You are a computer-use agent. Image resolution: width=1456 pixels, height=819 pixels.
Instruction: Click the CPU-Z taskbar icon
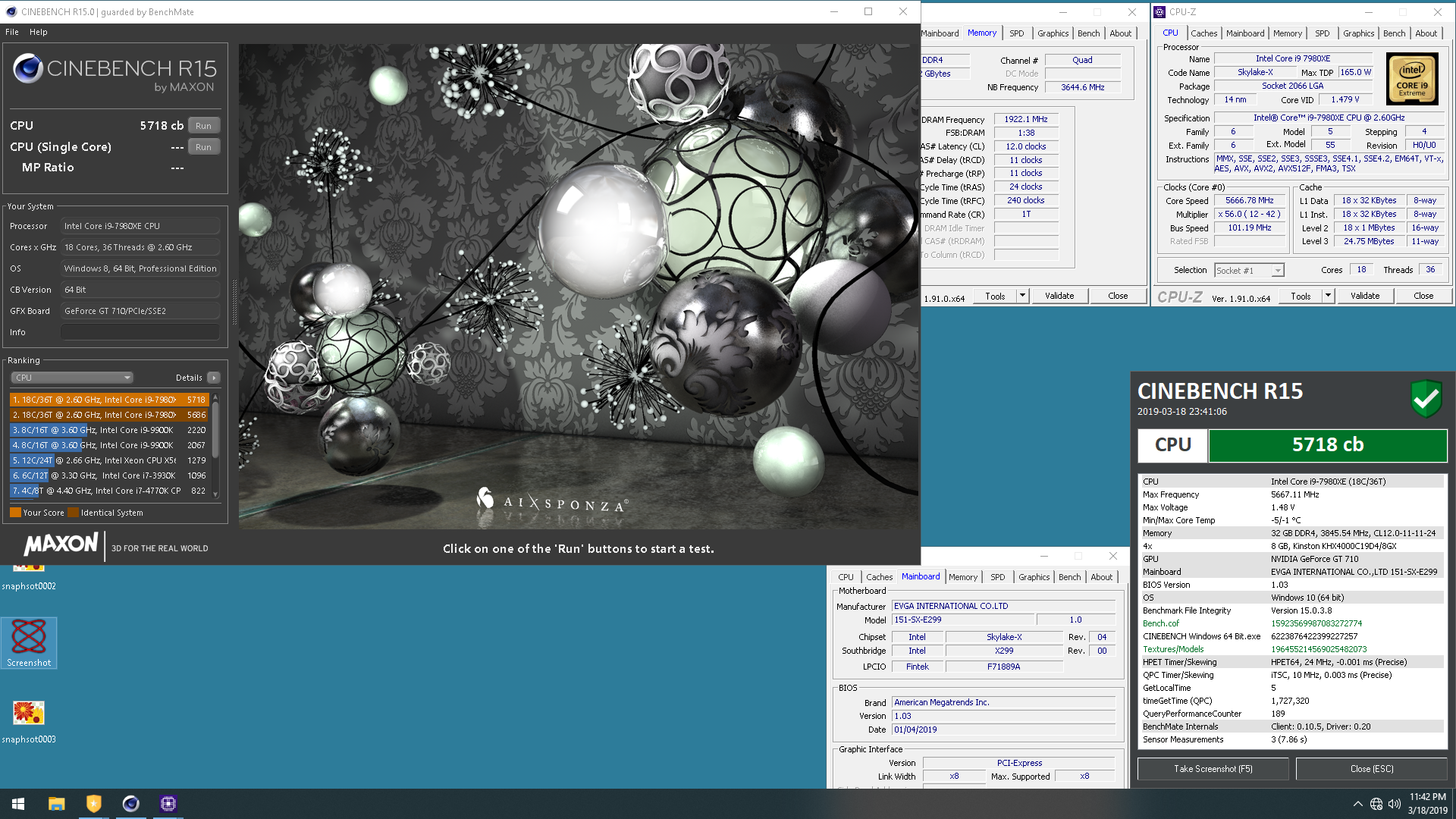(168, 804)
